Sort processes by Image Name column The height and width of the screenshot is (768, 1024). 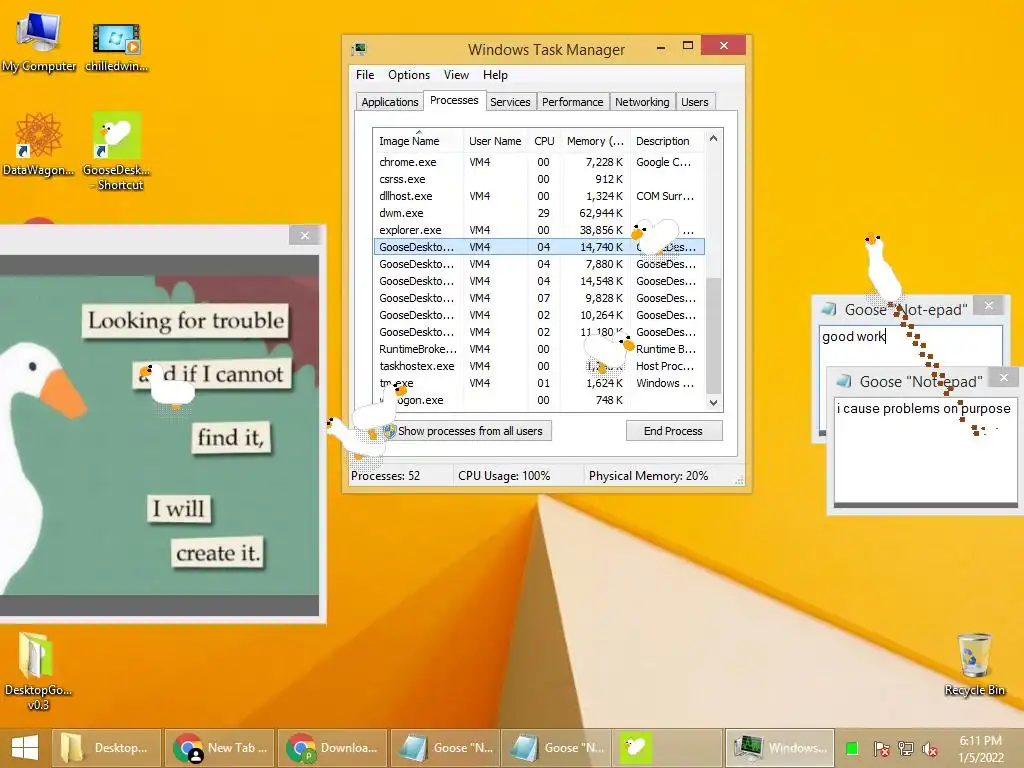point(418,140)
